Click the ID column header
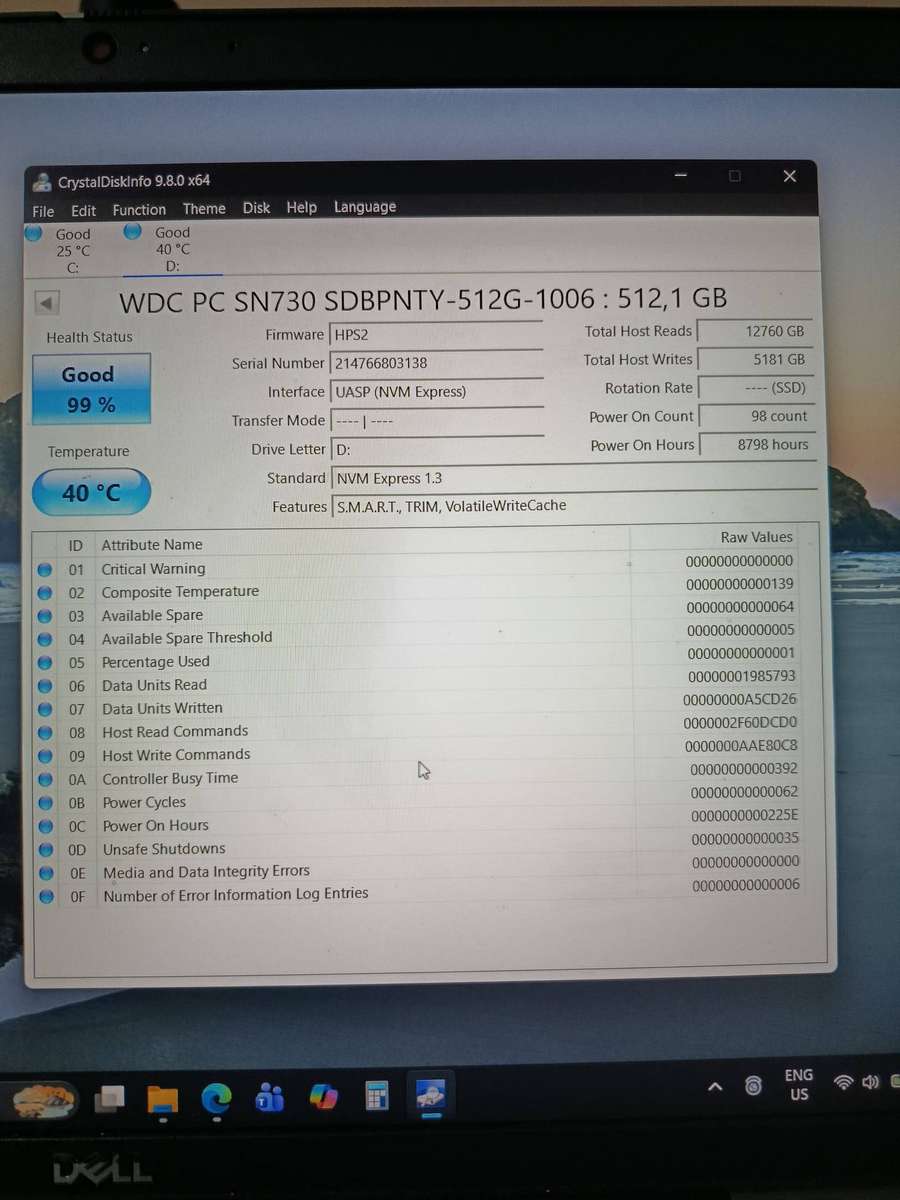 75,546
